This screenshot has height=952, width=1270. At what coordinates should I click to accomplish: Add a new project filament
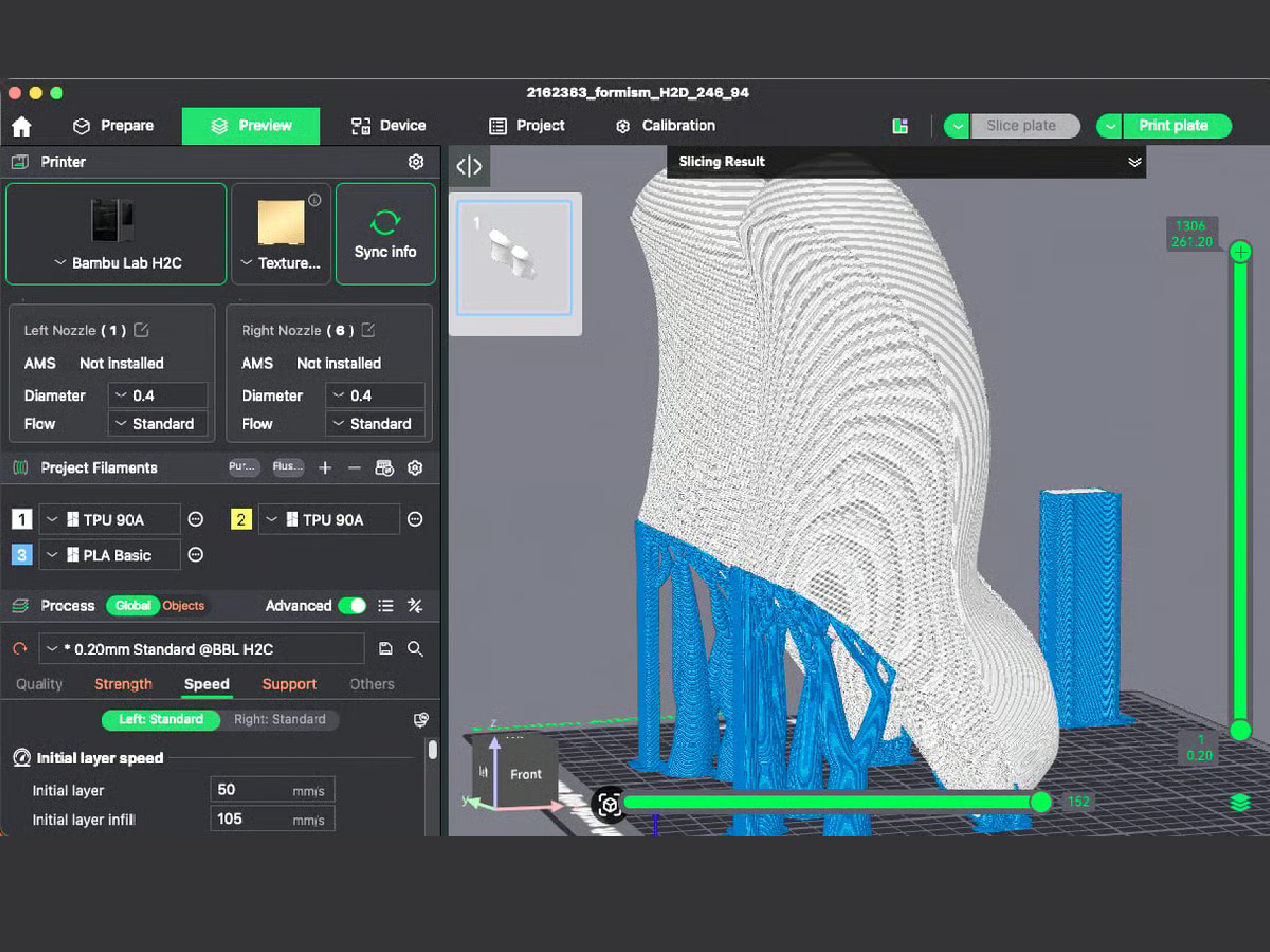(x=325, y=468)
